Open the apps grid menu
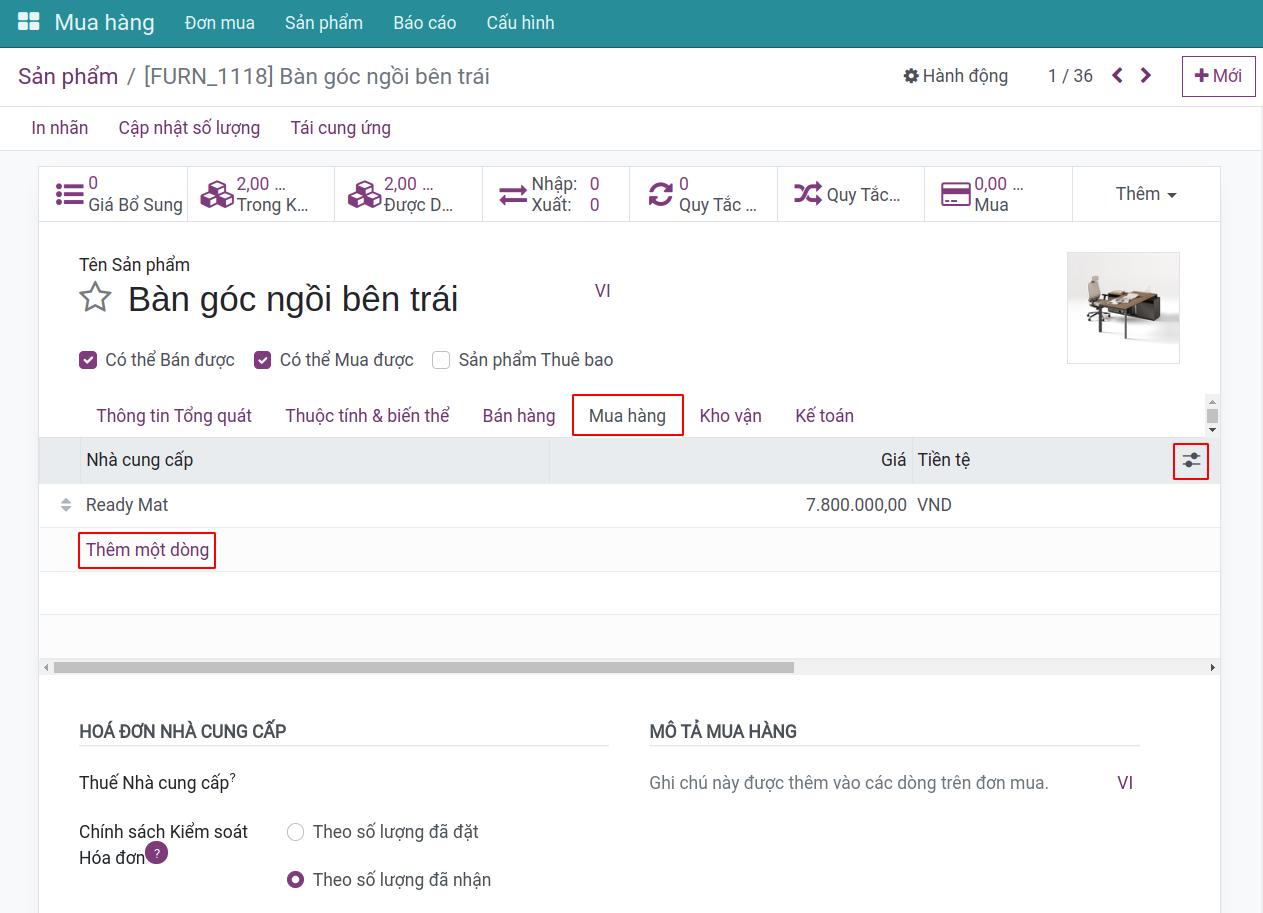Image resolution: width=1263 pixels, height=913 pixels. pos(28,21)
